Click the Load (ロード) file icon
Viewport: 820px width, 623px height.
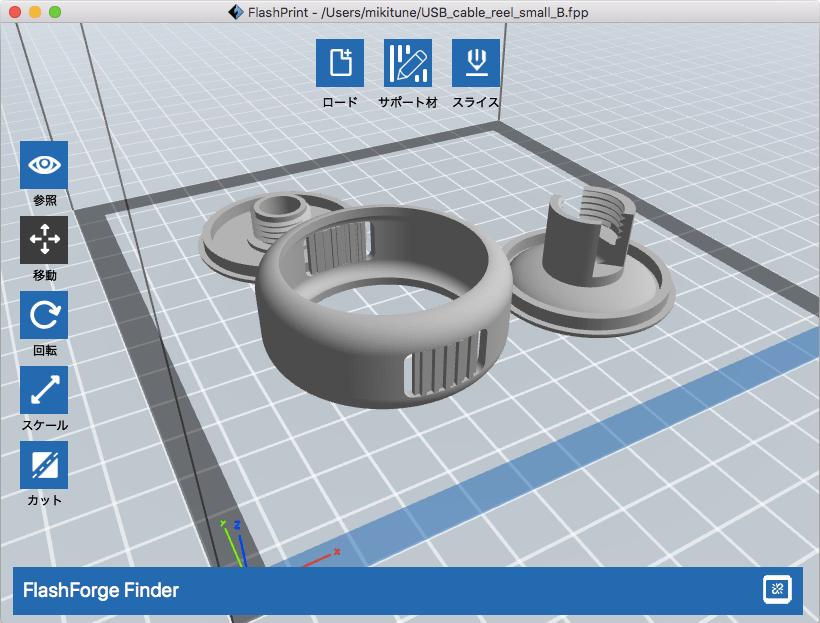pyautogui.click(x=340, y=63)
